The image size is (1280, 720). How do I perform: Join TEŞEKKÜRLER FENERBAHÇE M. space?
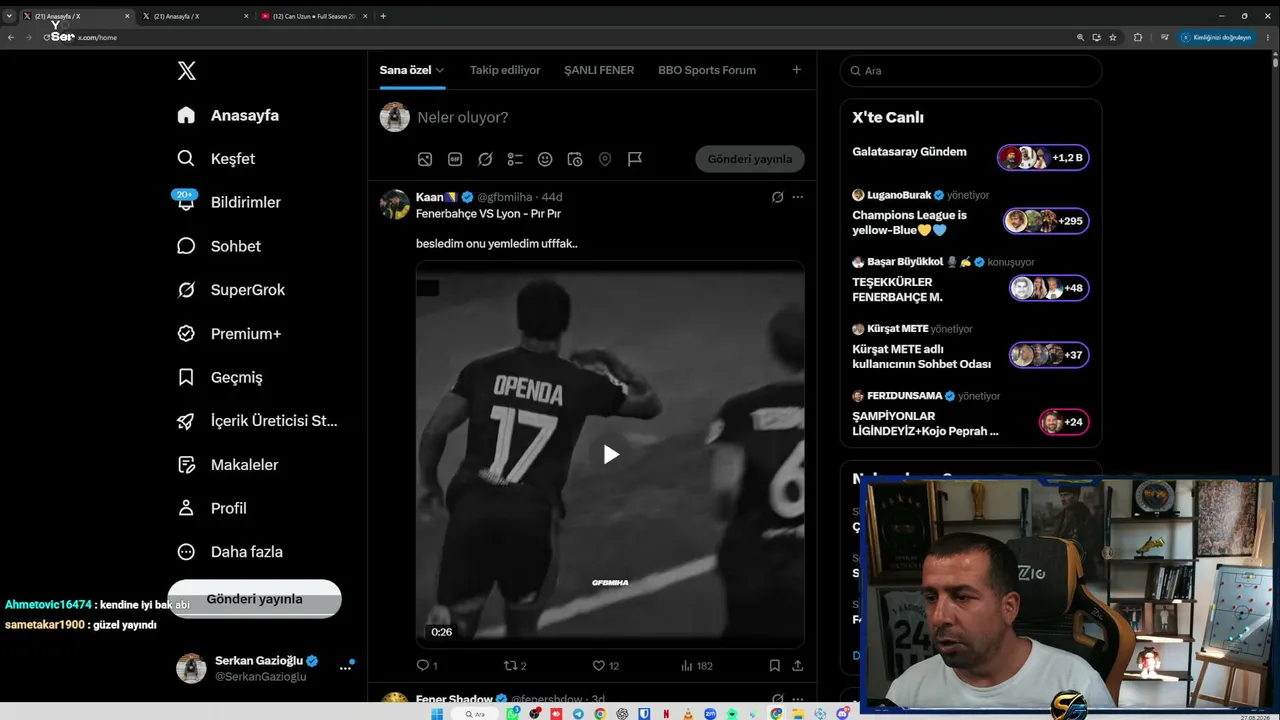click(1049, 288)
